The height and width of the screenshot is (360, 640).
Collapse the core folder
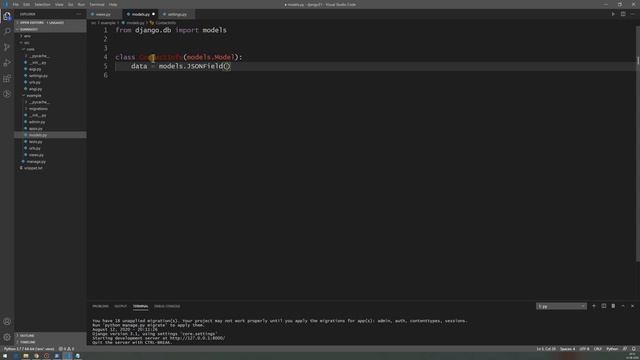click(x=30, y=49)
